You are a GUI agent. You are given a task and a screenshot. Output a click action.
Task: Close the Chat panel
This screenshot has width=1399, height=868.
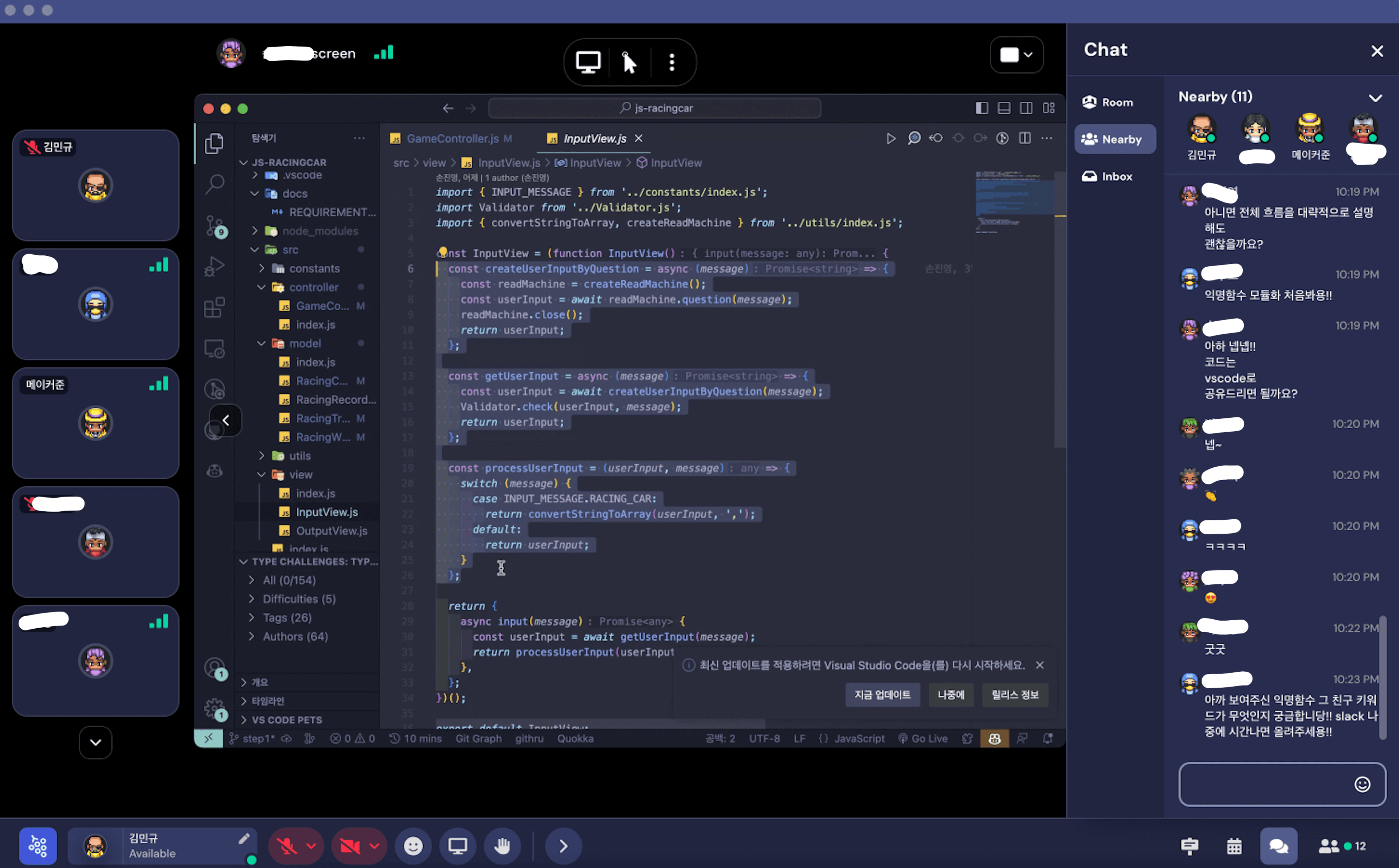pos(1377,51)
